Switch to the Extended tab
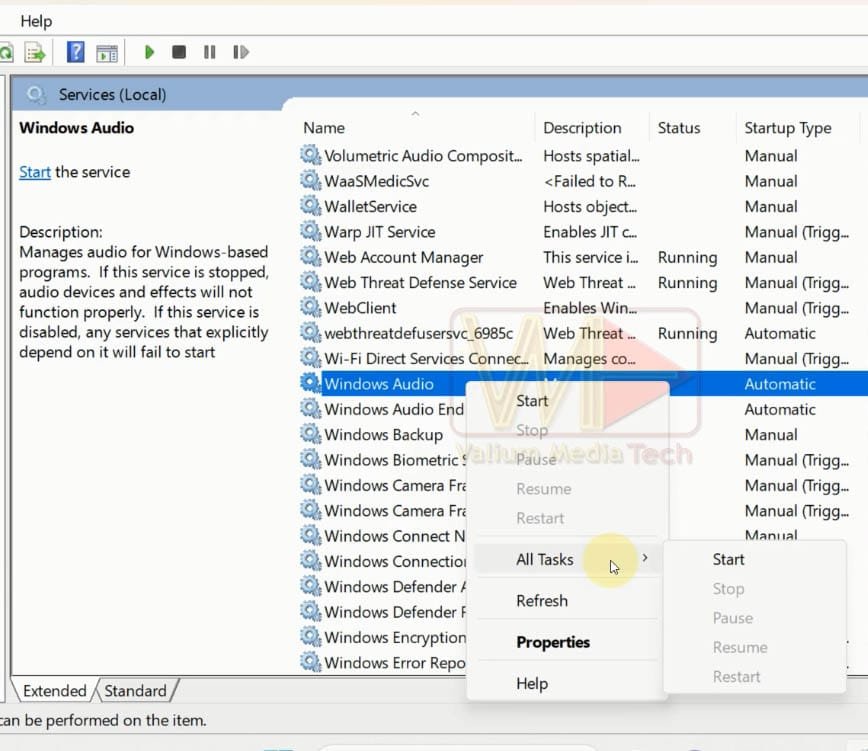 pos(55,691)
